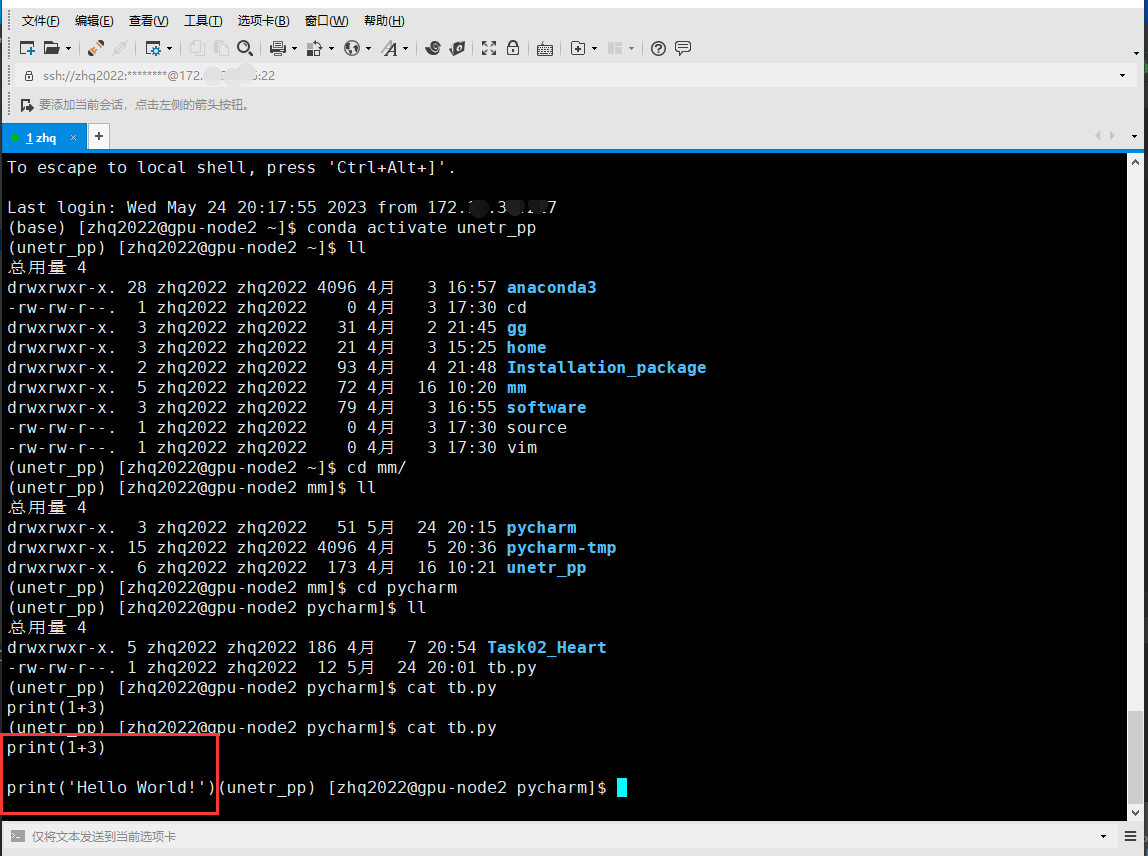This screenshot has width=1148, height=856.
Task: Click the tab arrangement layout icon
Action: click(615, 48)
